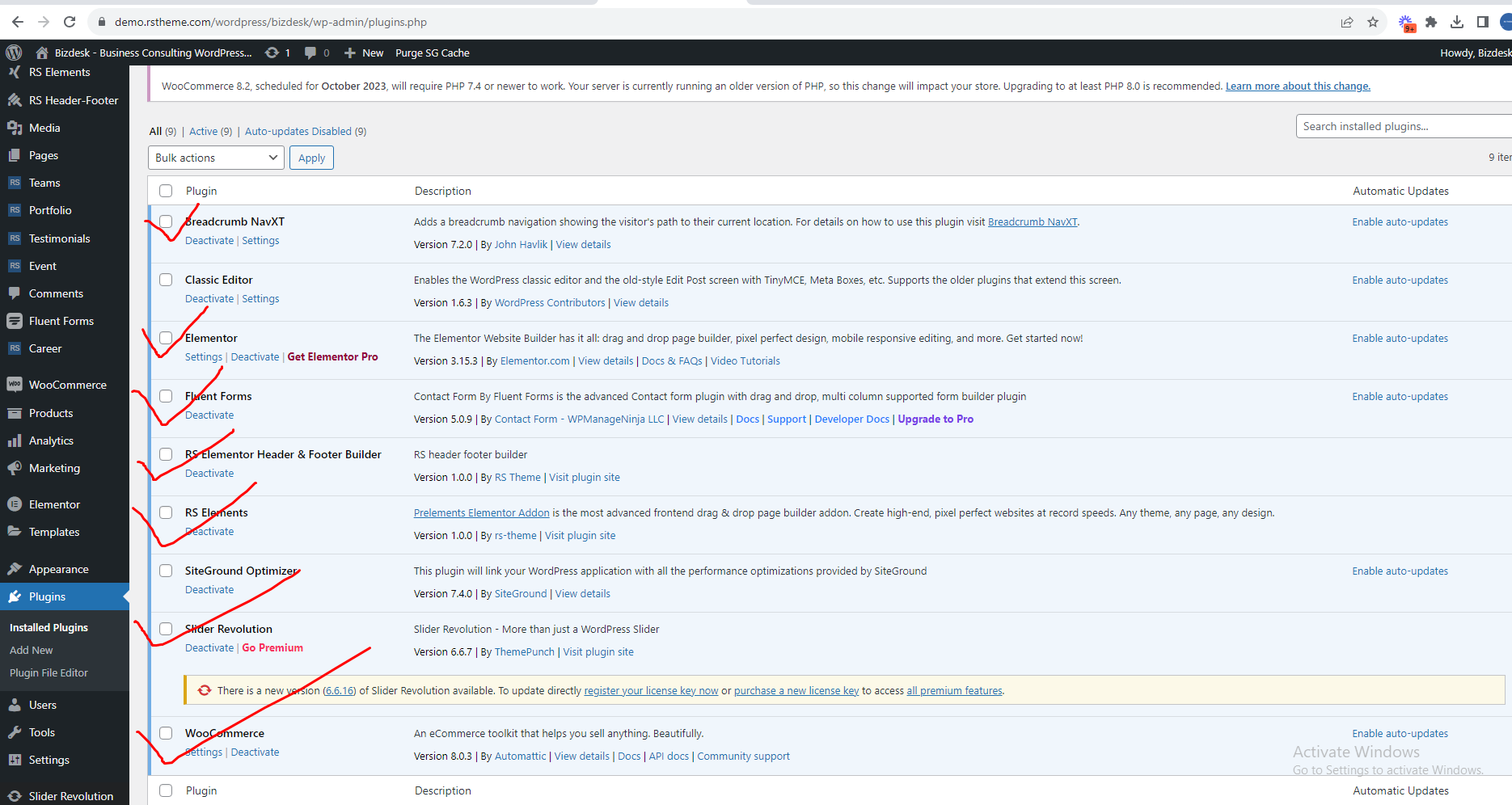The image size is (1512, 805).
Task: Click the Elementor sidebar icon
Action: pos(15,504)
